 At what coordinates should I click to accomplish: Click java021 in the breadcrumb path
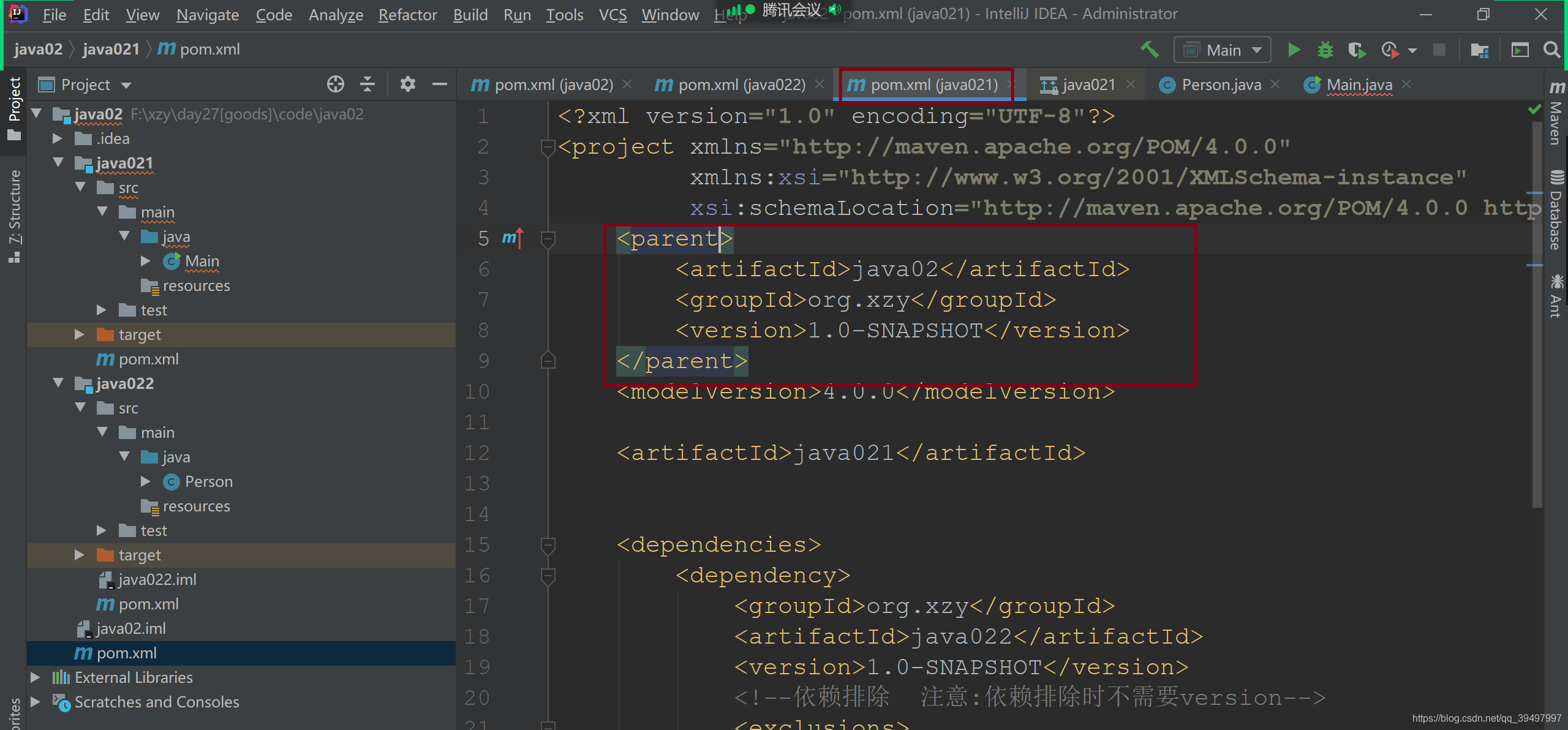[x=111, y=49]
